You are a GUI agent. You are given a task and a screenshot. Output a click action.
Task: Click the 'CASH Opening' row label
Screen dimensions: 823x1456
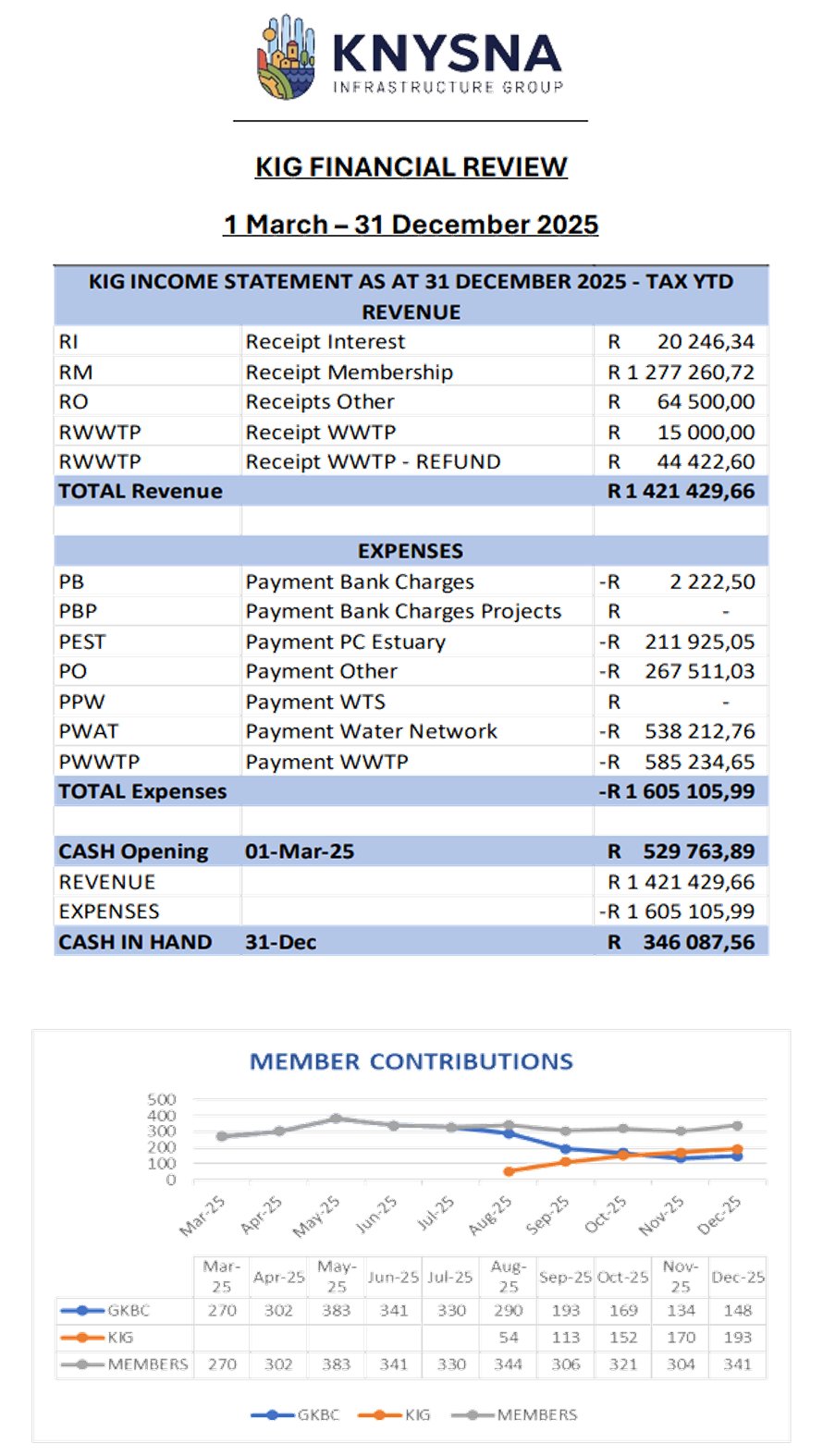click(133, 851)
